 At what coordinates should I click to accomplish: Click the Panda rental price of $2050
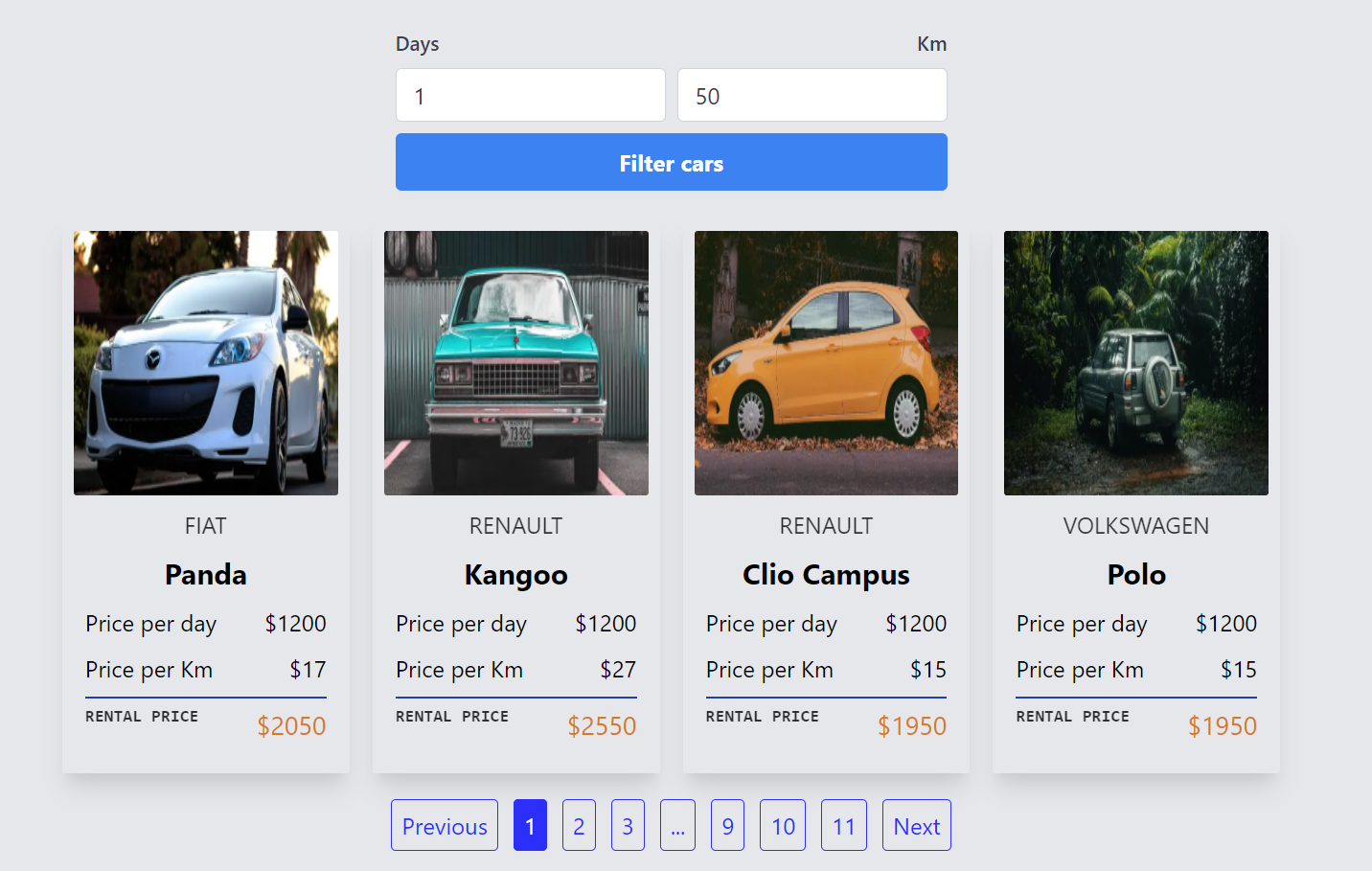(291, 726)
